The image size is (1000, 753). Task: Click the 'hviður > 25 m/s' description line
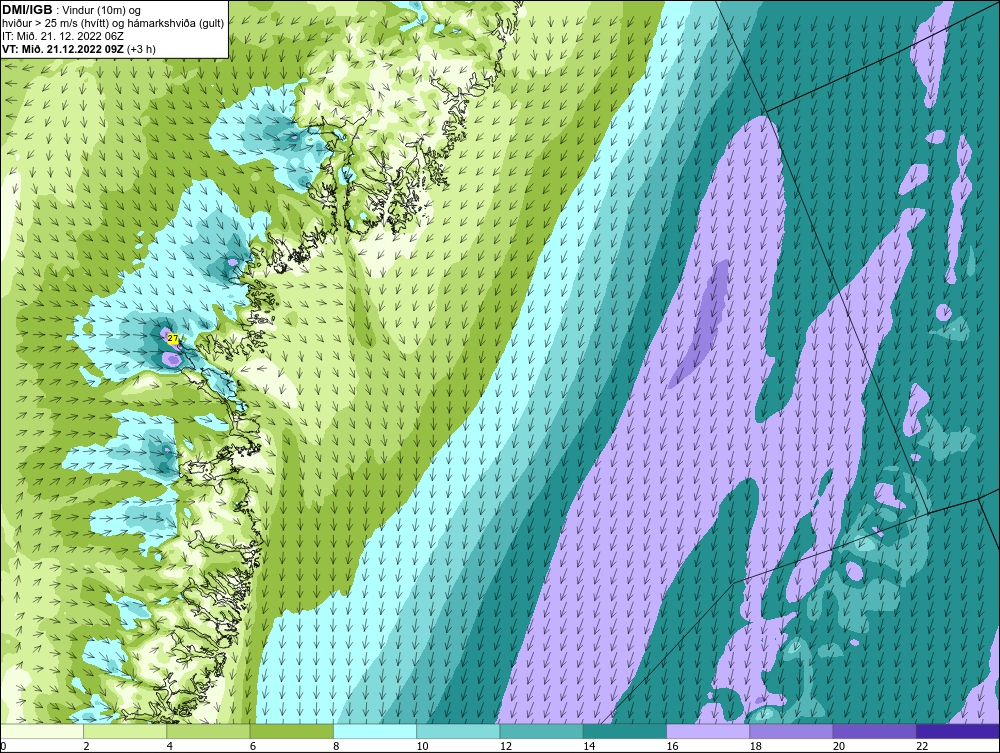click(x=113, y=24)
